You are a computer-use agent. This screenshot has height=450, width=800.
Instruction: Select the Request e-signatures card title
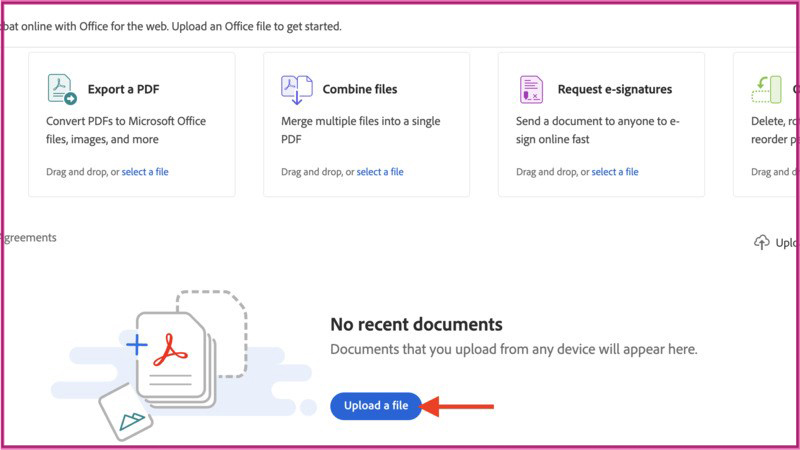tap(615, 89)
